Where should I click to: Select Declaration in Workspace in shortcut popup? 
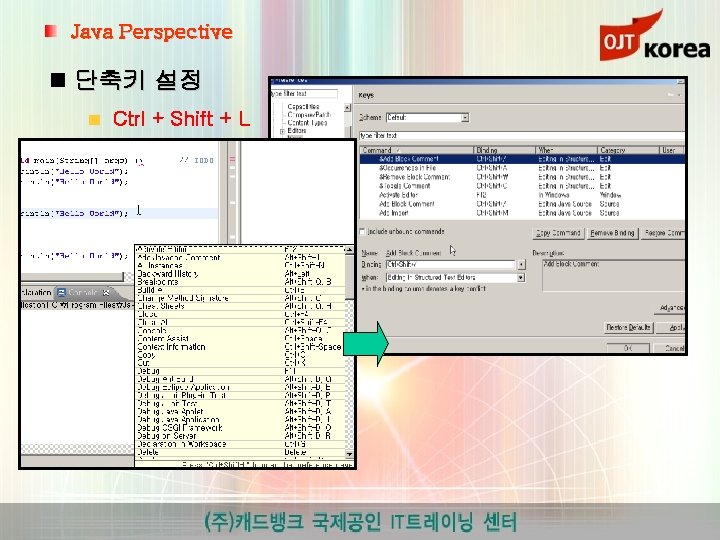click(240, 444)
